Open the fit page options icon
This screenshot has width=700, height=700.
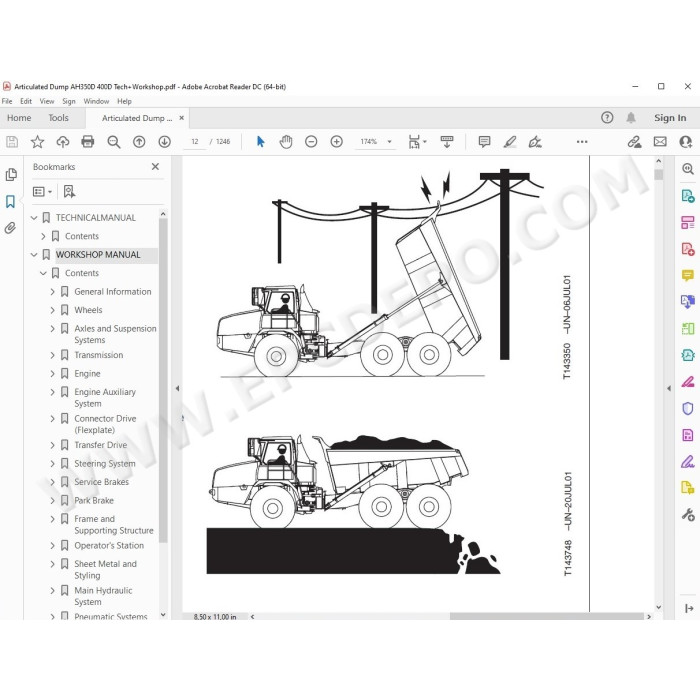click(417, 142)
